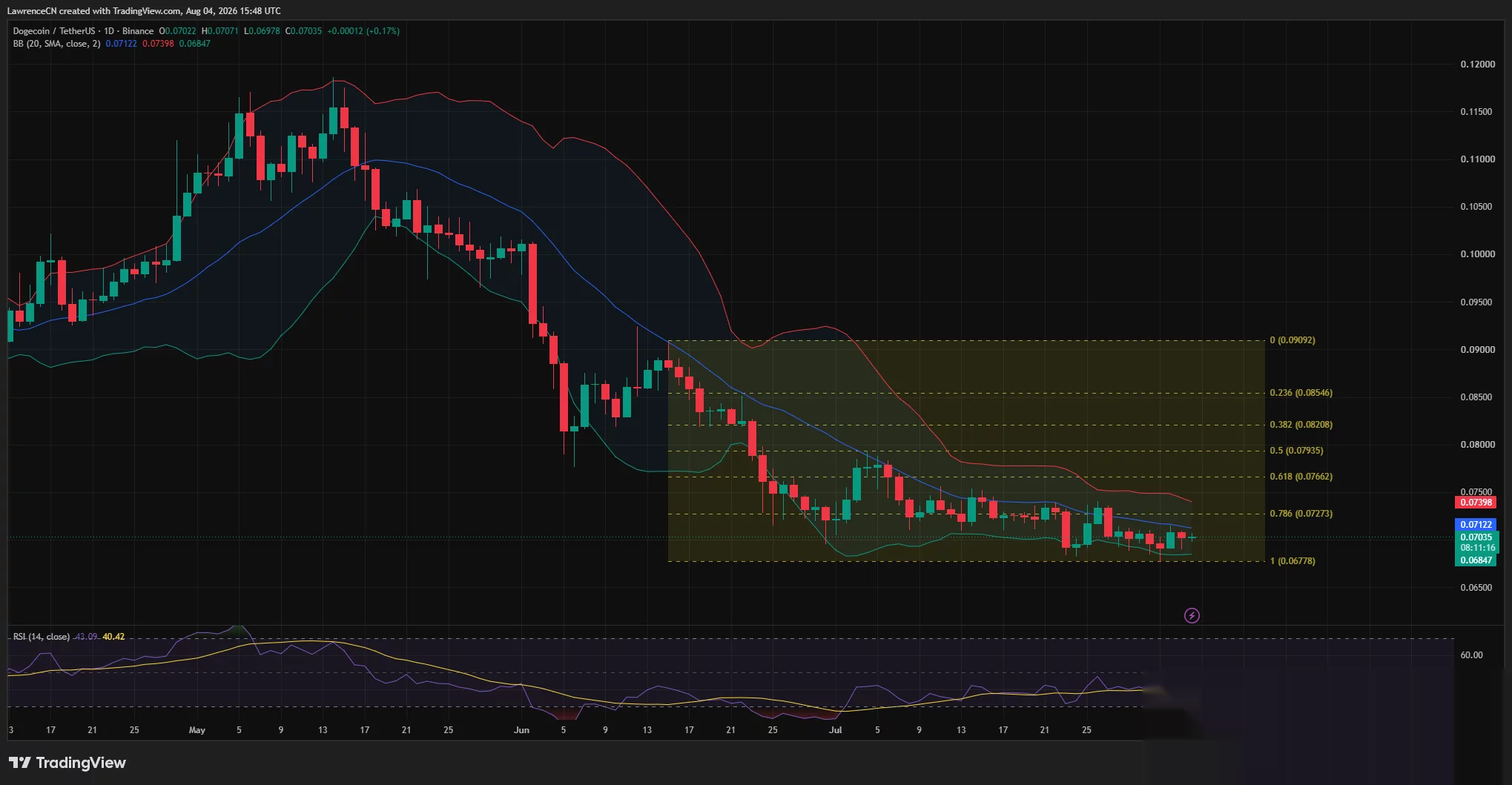Click the 0.08500 price axis label
The image size is (1512, 785).
1478,397
